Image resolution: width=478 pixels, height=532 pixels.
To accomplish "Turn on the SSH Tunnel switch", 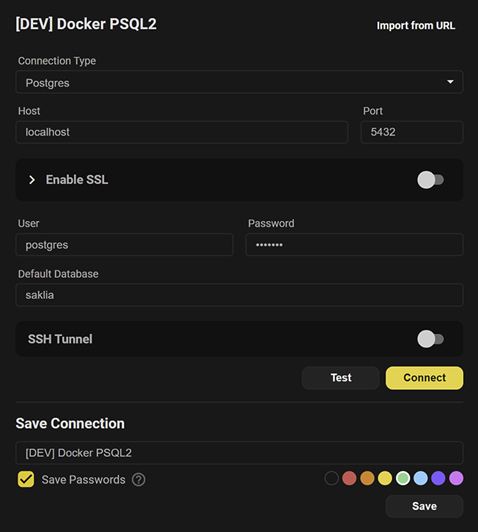I will pos(430,339).
